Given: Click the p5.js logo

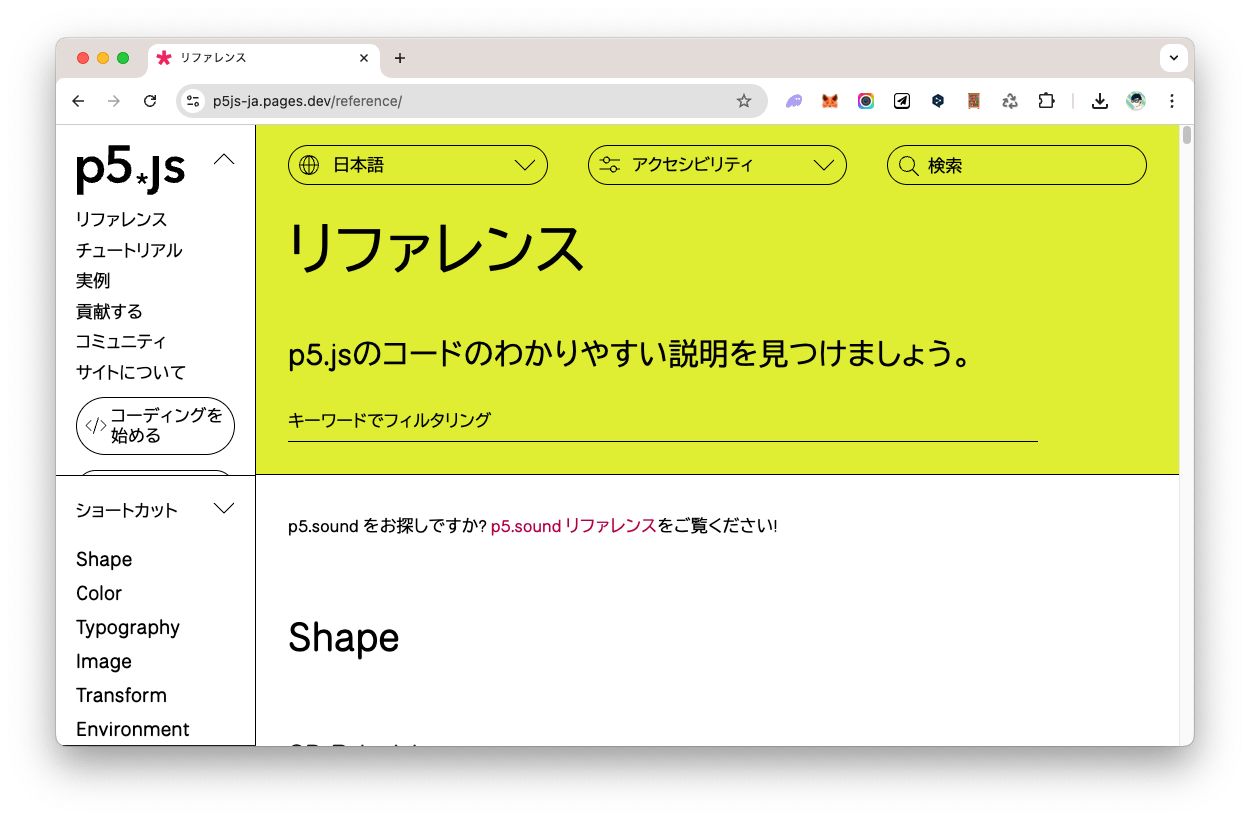Looking at the screenshot, I should click(x=131, y=169).
